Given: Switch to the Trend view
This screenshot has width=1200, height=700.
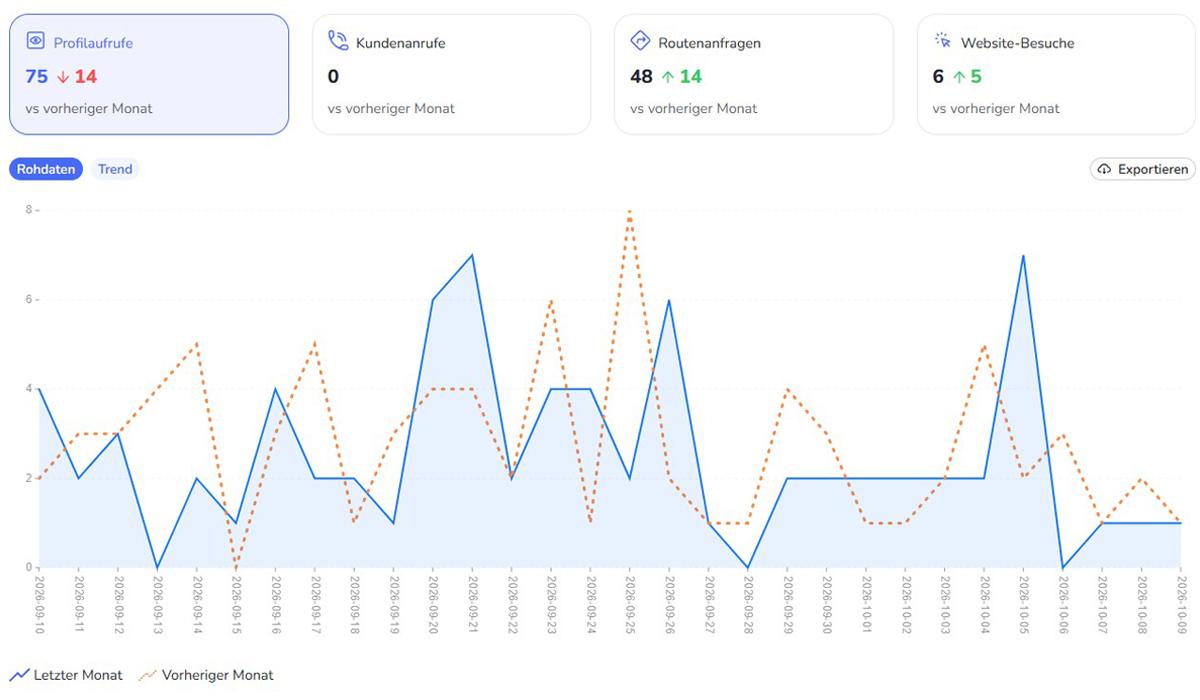Looking at the screenshot, I should [x=115, y=169].
